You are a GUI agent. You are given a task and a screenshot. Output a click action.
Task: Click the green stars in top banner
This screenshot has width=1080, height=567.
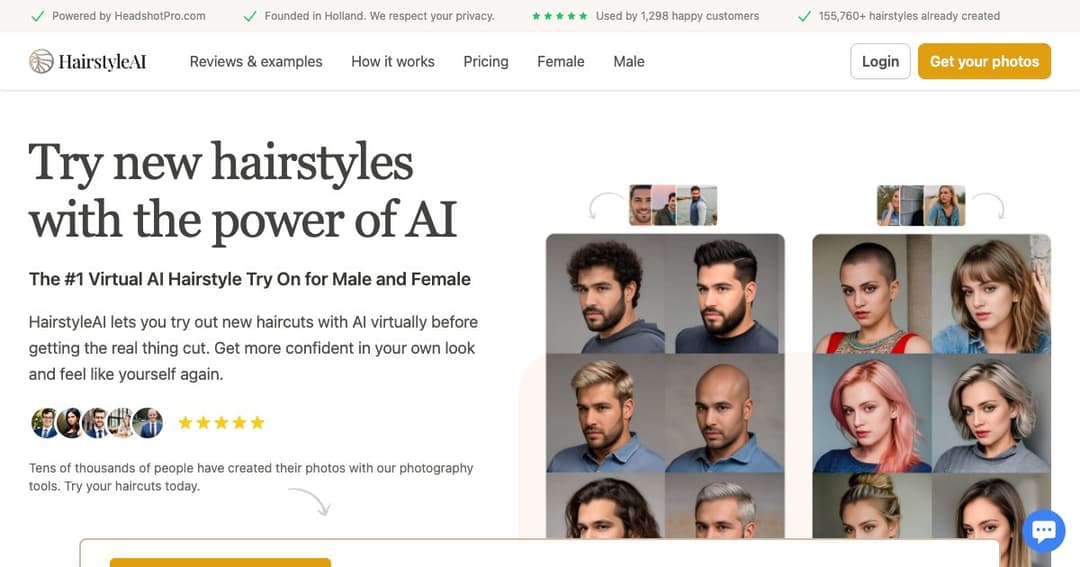(x=559, y=16)
